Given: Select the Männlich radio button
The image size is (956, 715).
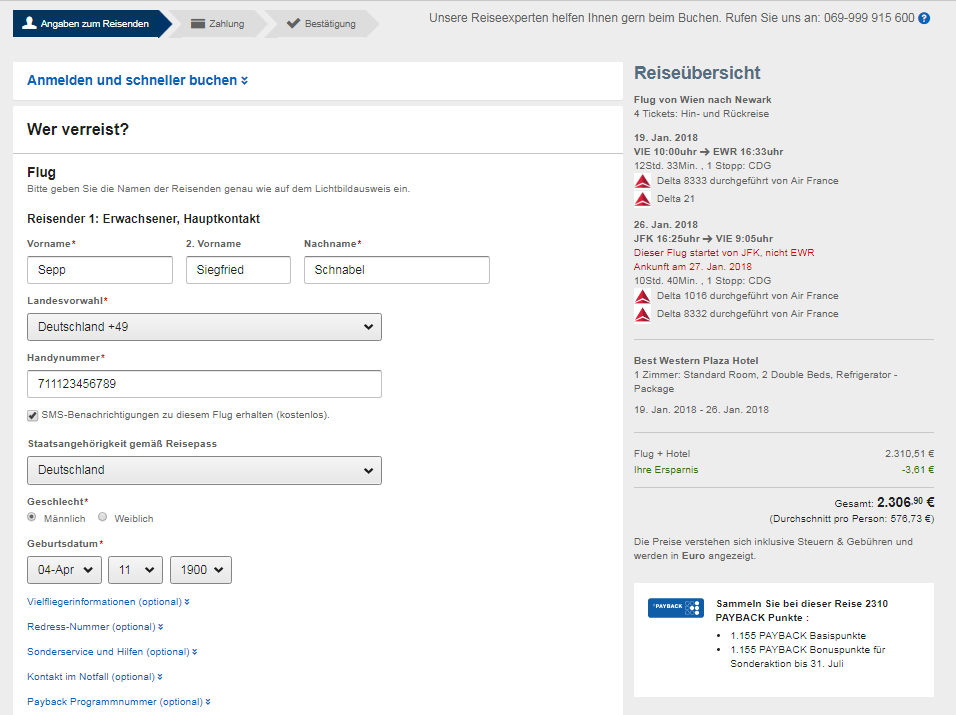Looking at the screenshot, I should pos(32,517).
